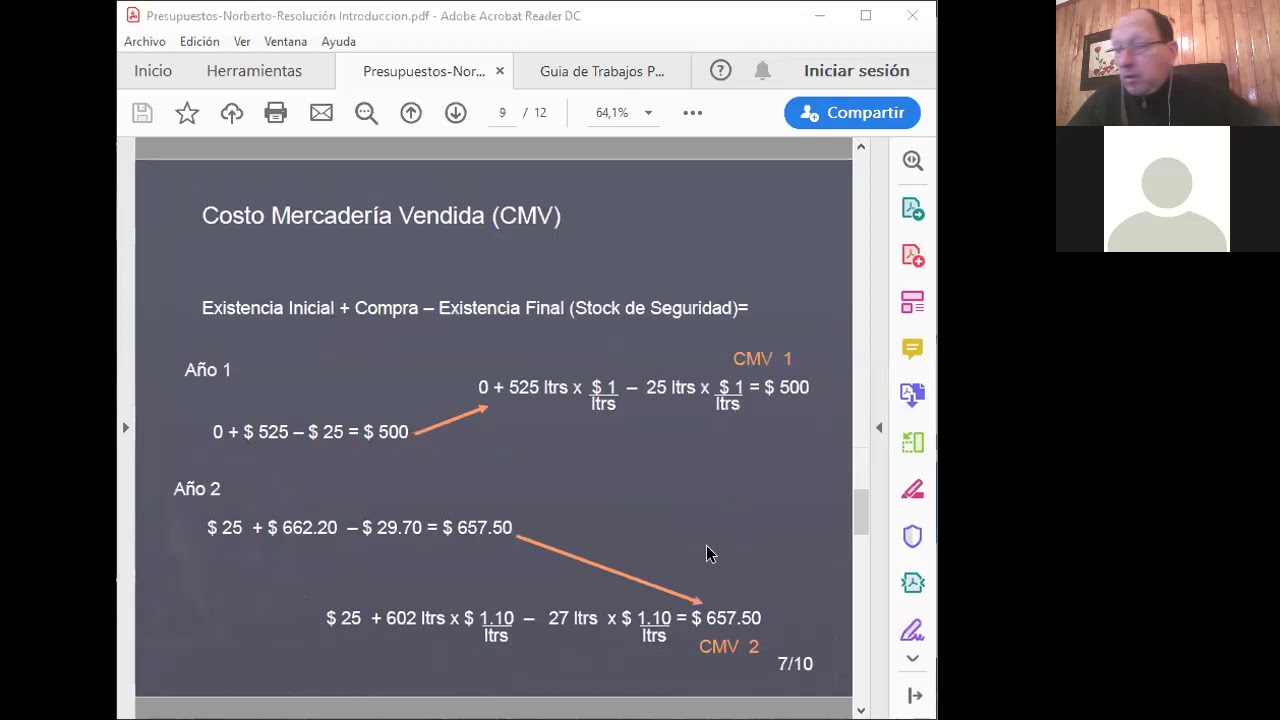Click the Año 1 text

(207, 370)
